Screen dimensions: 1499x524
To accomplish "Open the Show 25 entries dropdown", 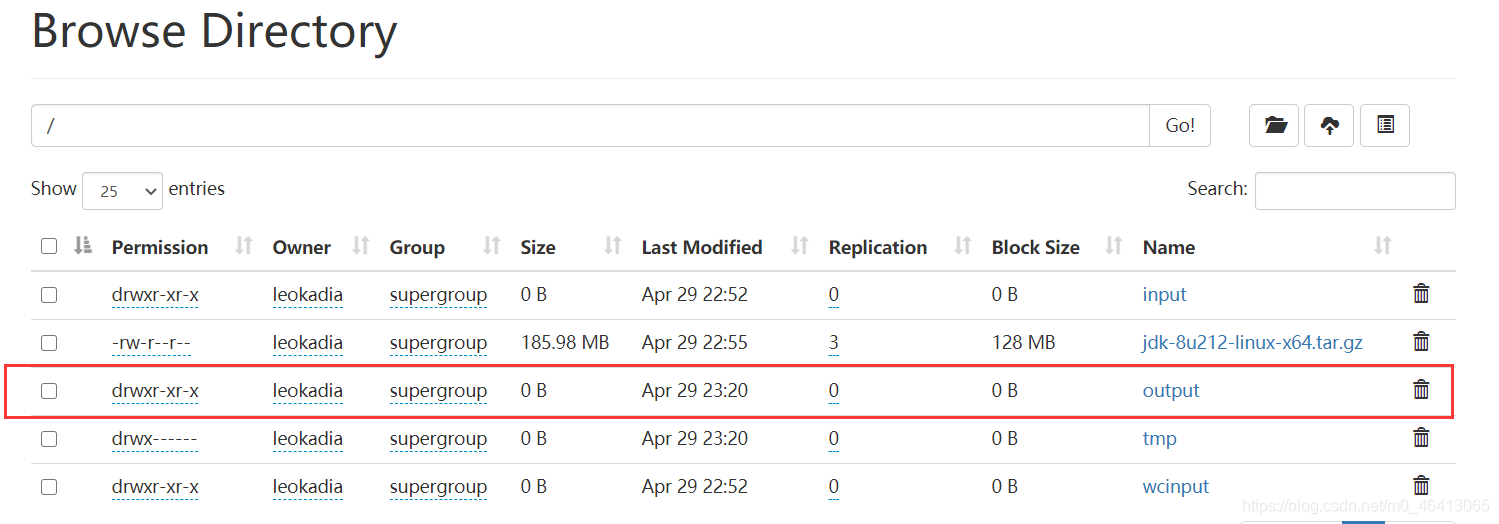I will click(122, 190).
